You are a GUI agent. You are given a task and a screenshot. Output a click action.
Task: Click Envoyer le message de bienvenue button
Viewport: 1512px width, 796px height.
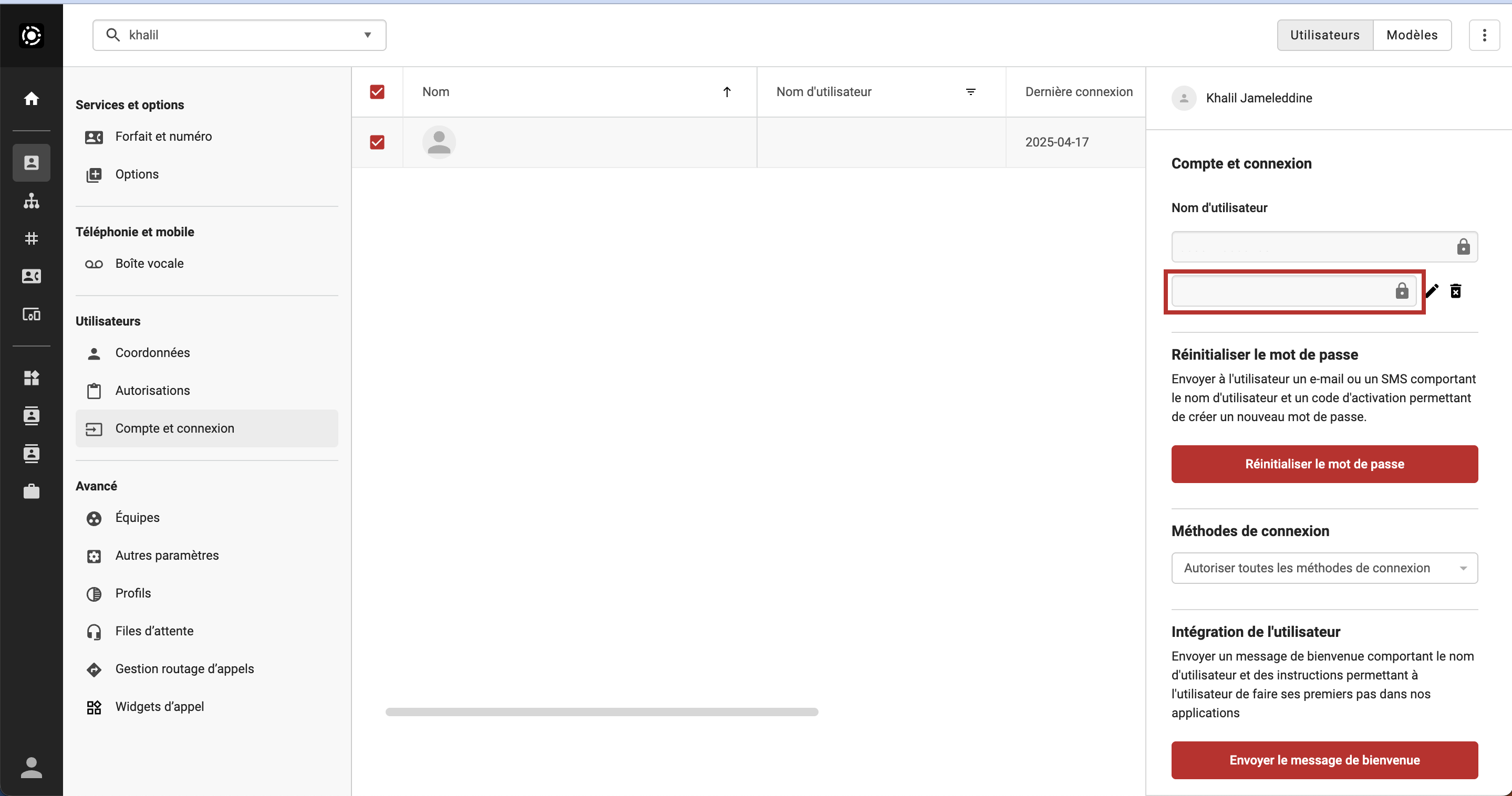coord(1324,760)
